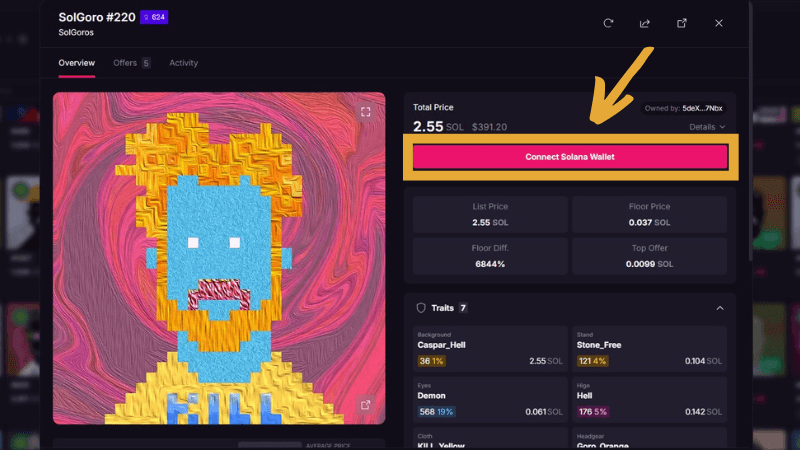
Task: Select the Overview tab
Action: pos(77,63)
